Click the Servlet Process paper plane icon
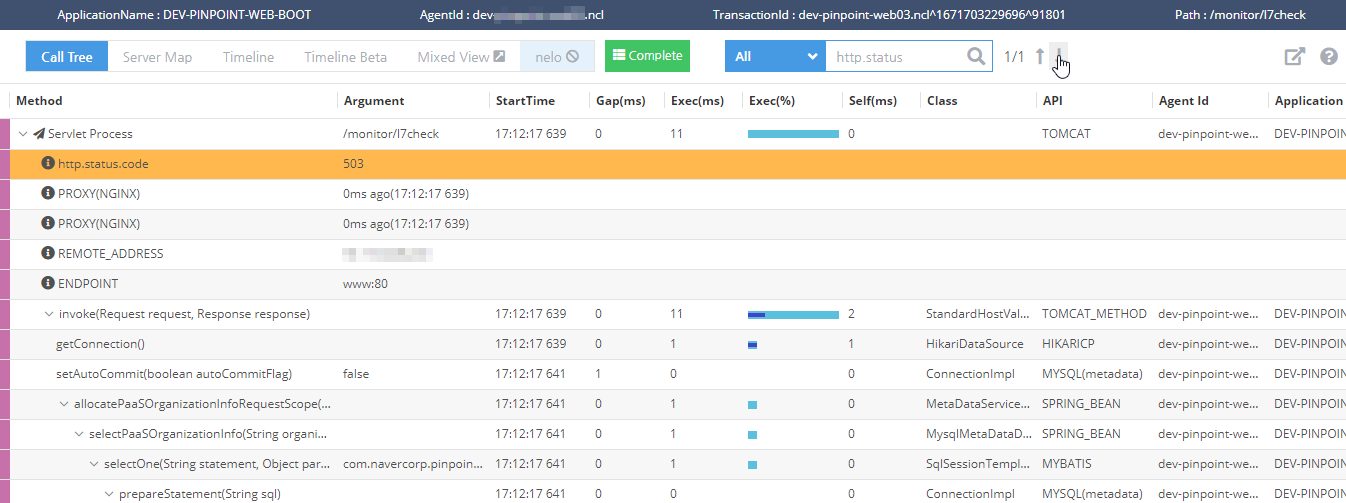This screenshot has height=503, width=1346. tap(39, 134)
